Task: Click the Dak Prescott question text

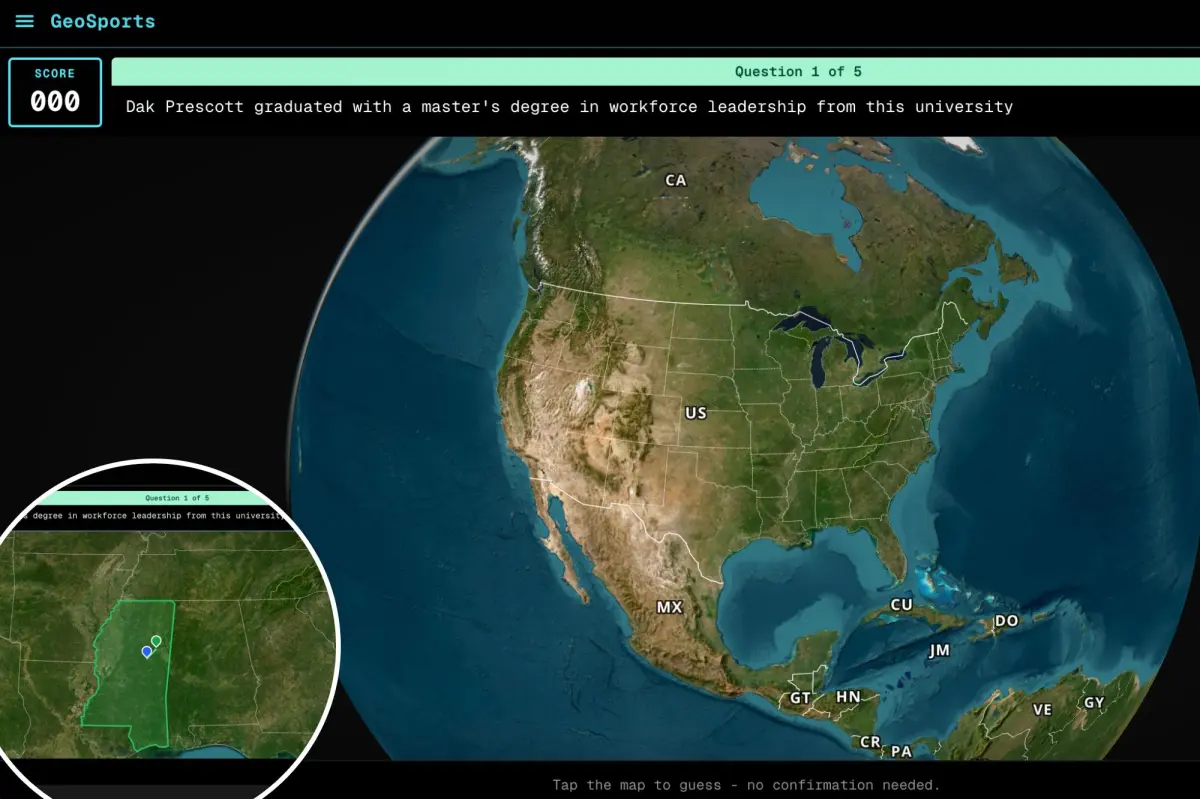Action: 569,106
